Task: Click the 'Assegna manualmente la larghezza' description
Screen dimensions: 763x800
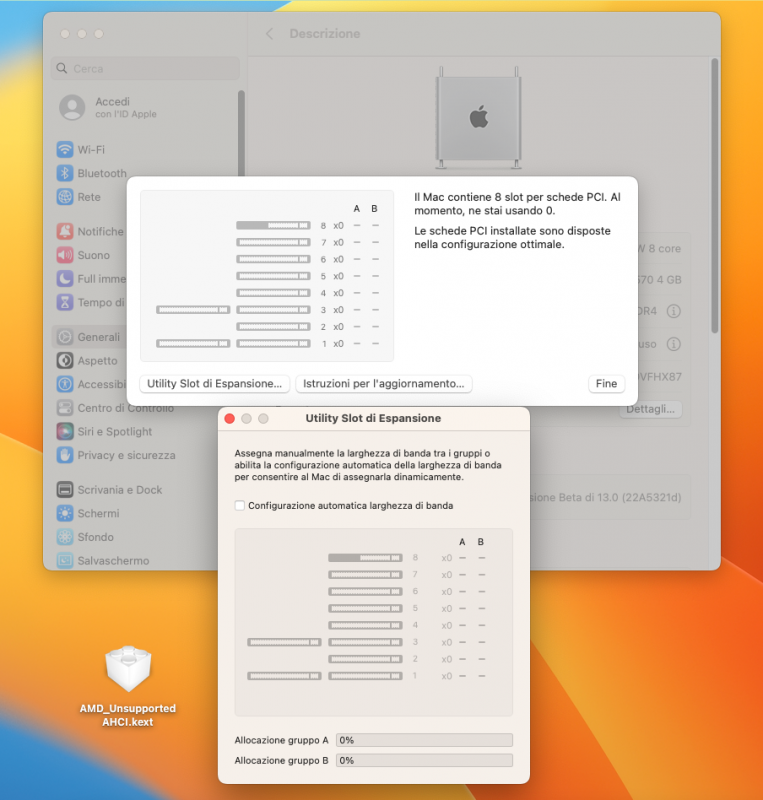Action: 367,465
